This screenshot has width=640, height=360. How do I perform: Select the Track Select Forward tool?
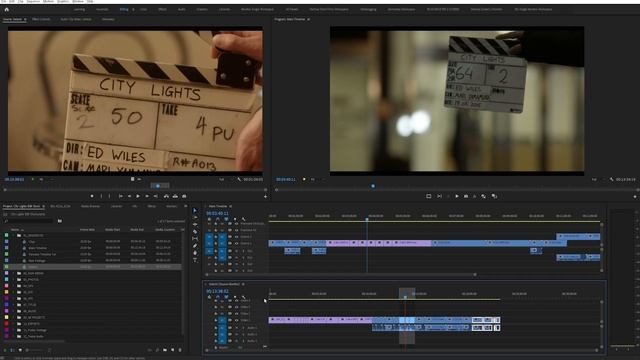click(195, 218)
